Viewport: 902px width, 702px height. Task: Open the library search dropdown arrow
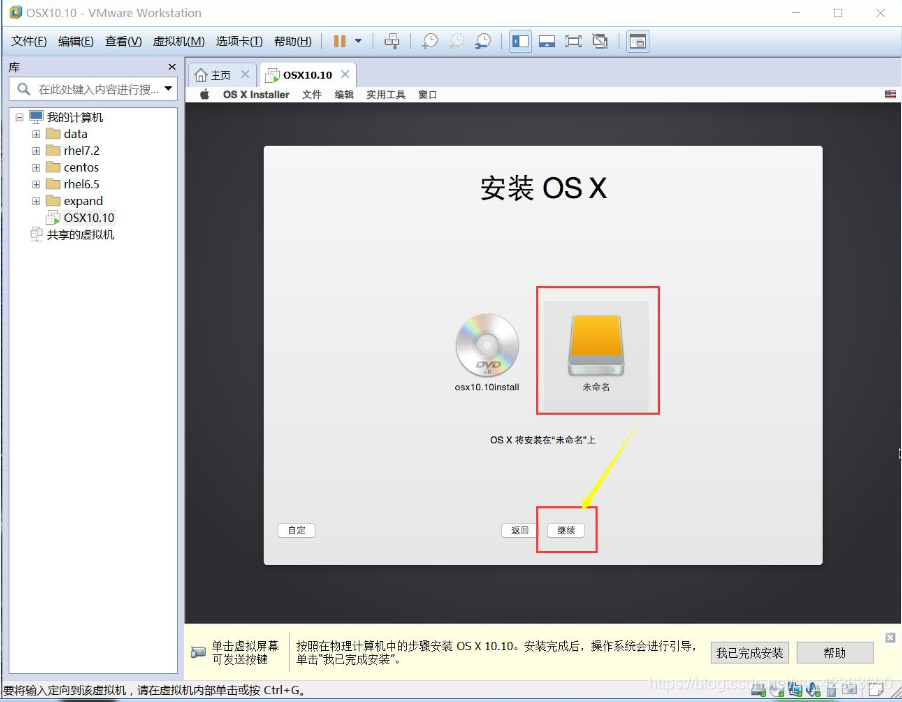coord(168,89)
